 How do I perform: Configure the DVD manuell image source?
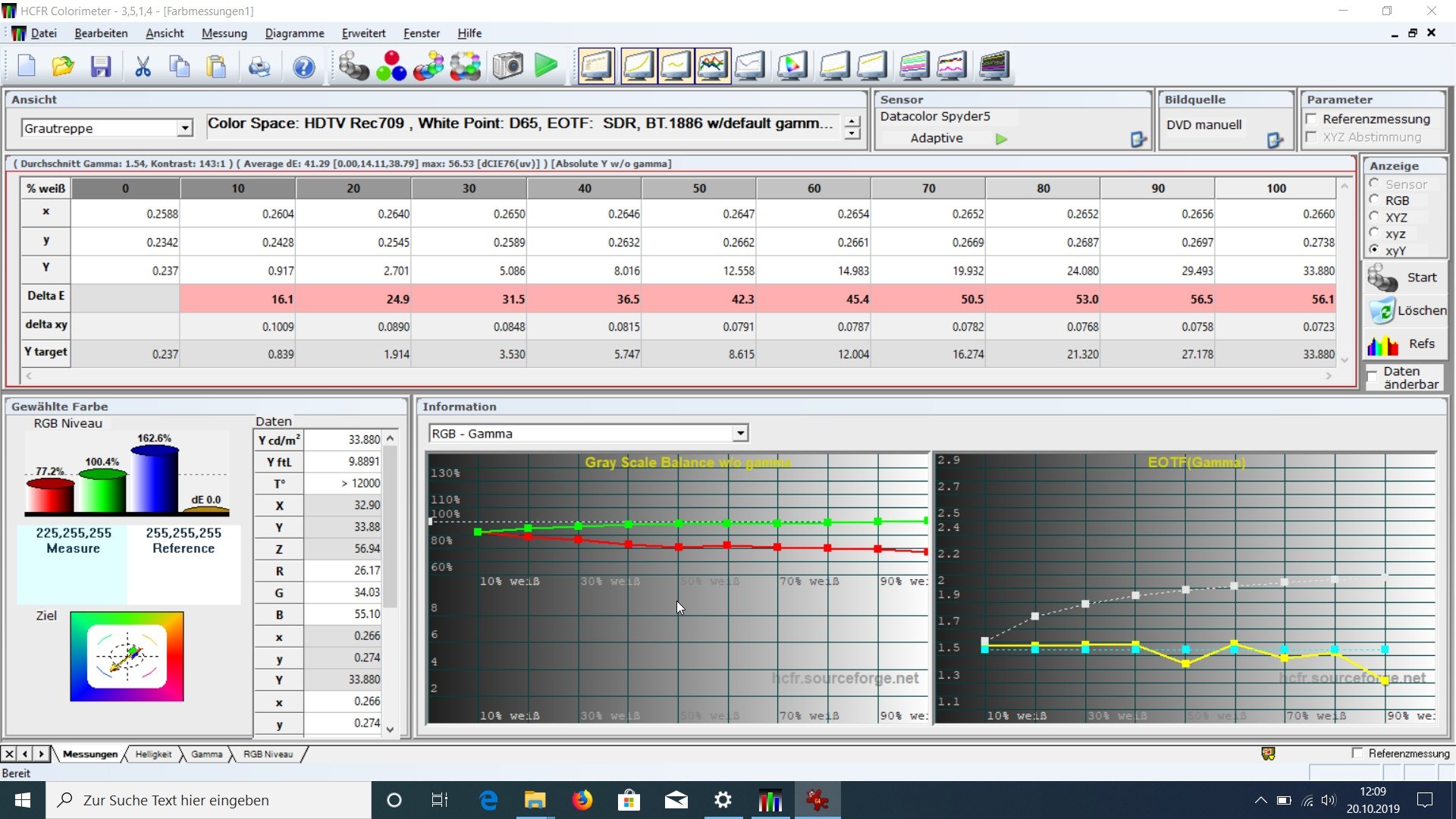click(x=1275, y=140)
